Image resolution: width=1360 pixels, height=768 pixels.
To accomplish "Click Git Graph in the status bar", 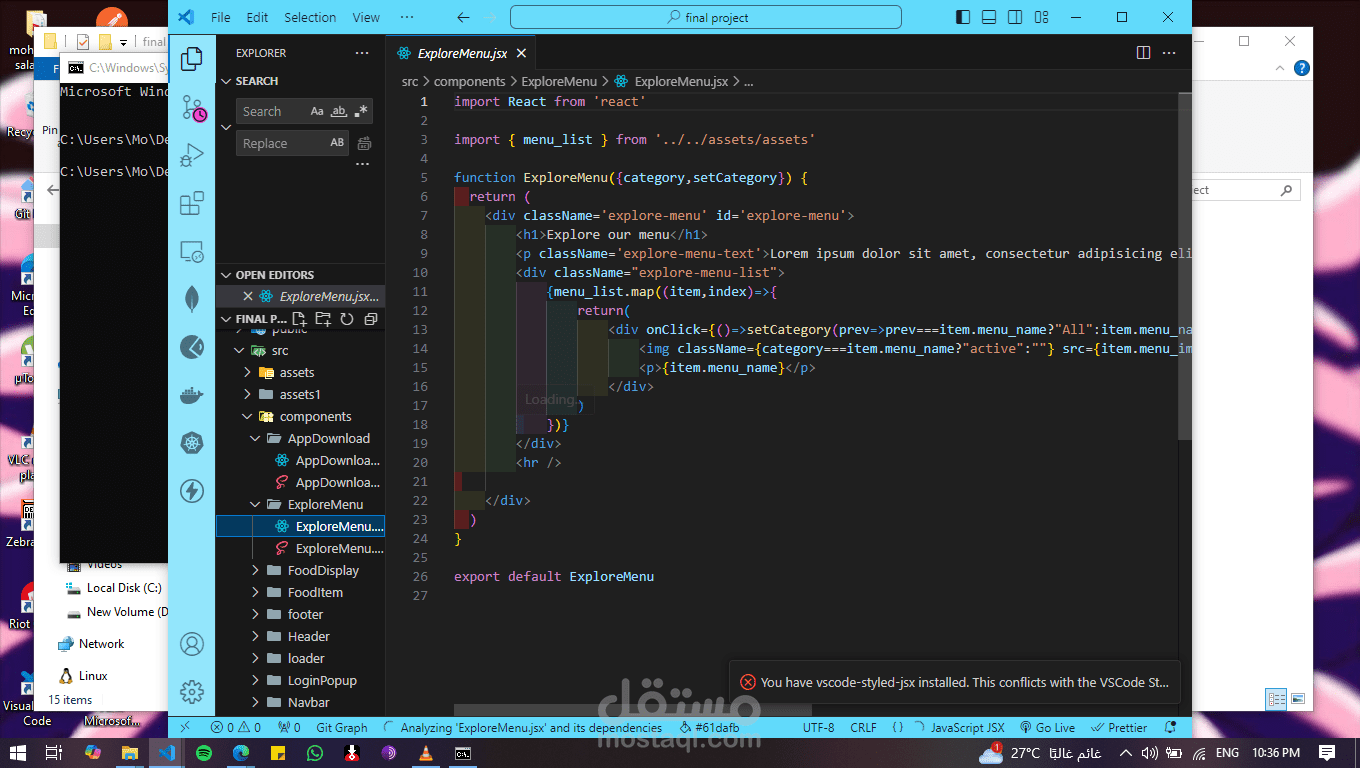I will point(341,728).
